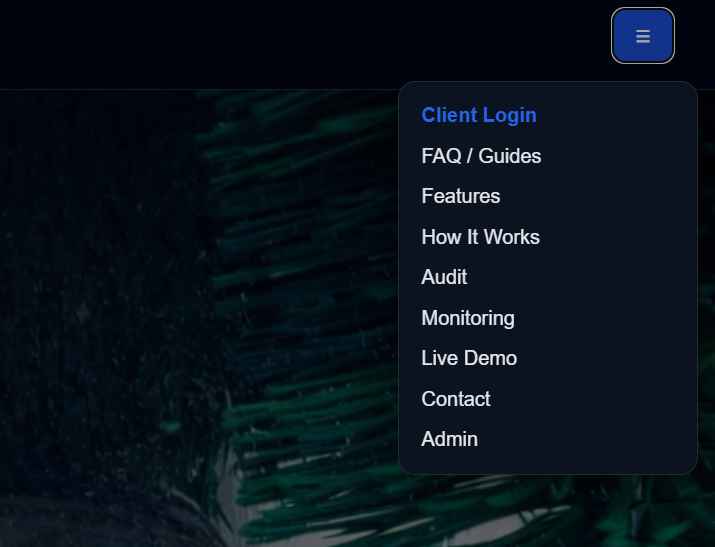715x547 pixels.
Task: Close the hamburger menu button
Action: point(642,36)
